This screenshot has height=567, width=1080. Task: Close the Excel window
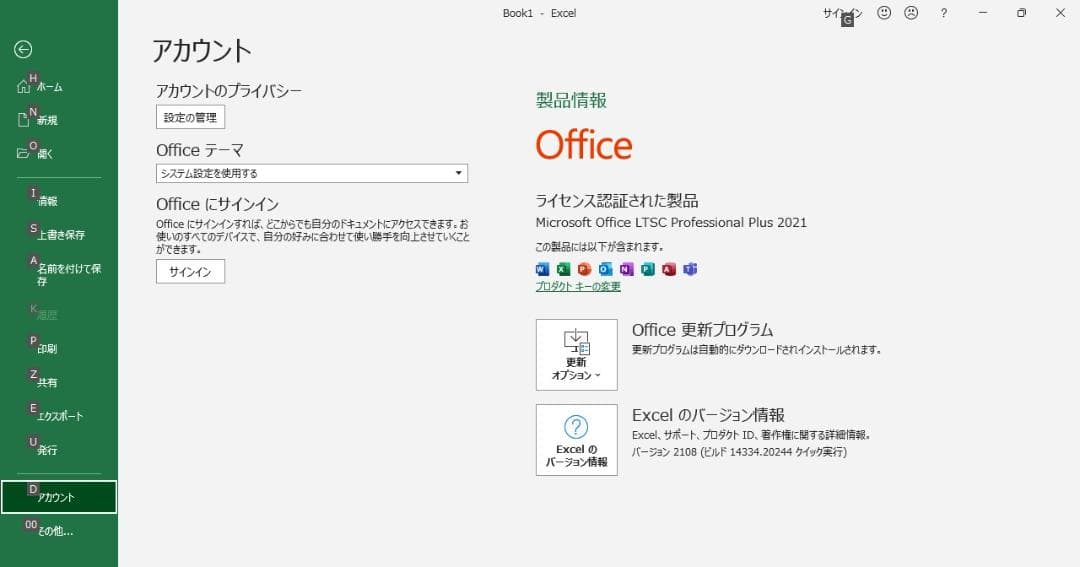pos(1060,13)
